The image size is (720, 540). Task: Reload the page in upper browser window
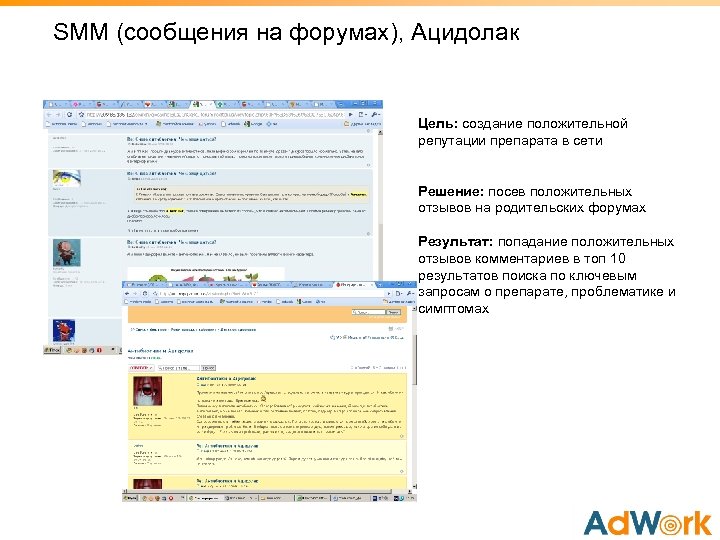point(69,114)
